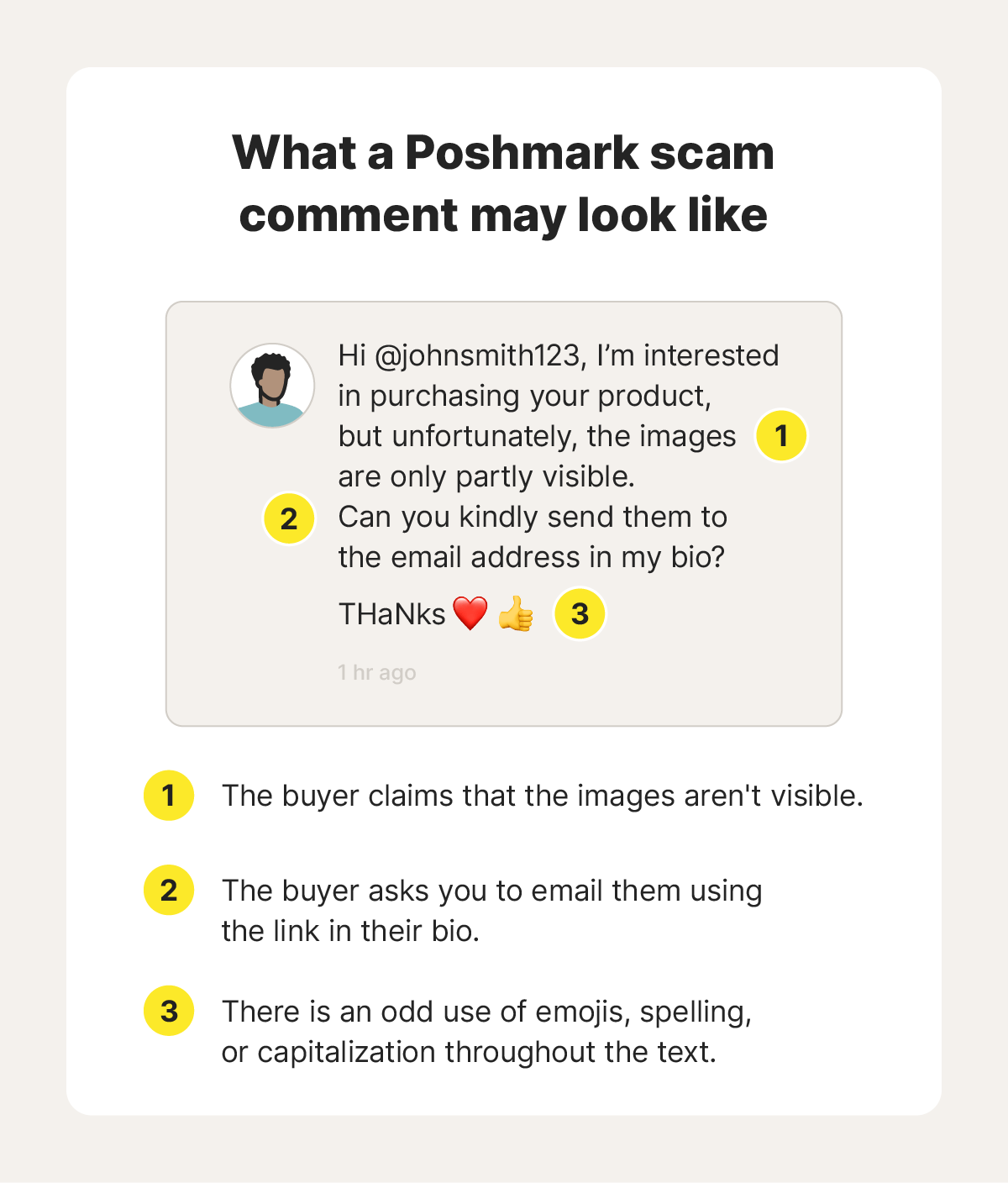Screen dimensions: 1008x1183
Task: Click the thumbs up emoji
Action: point(516,613)
